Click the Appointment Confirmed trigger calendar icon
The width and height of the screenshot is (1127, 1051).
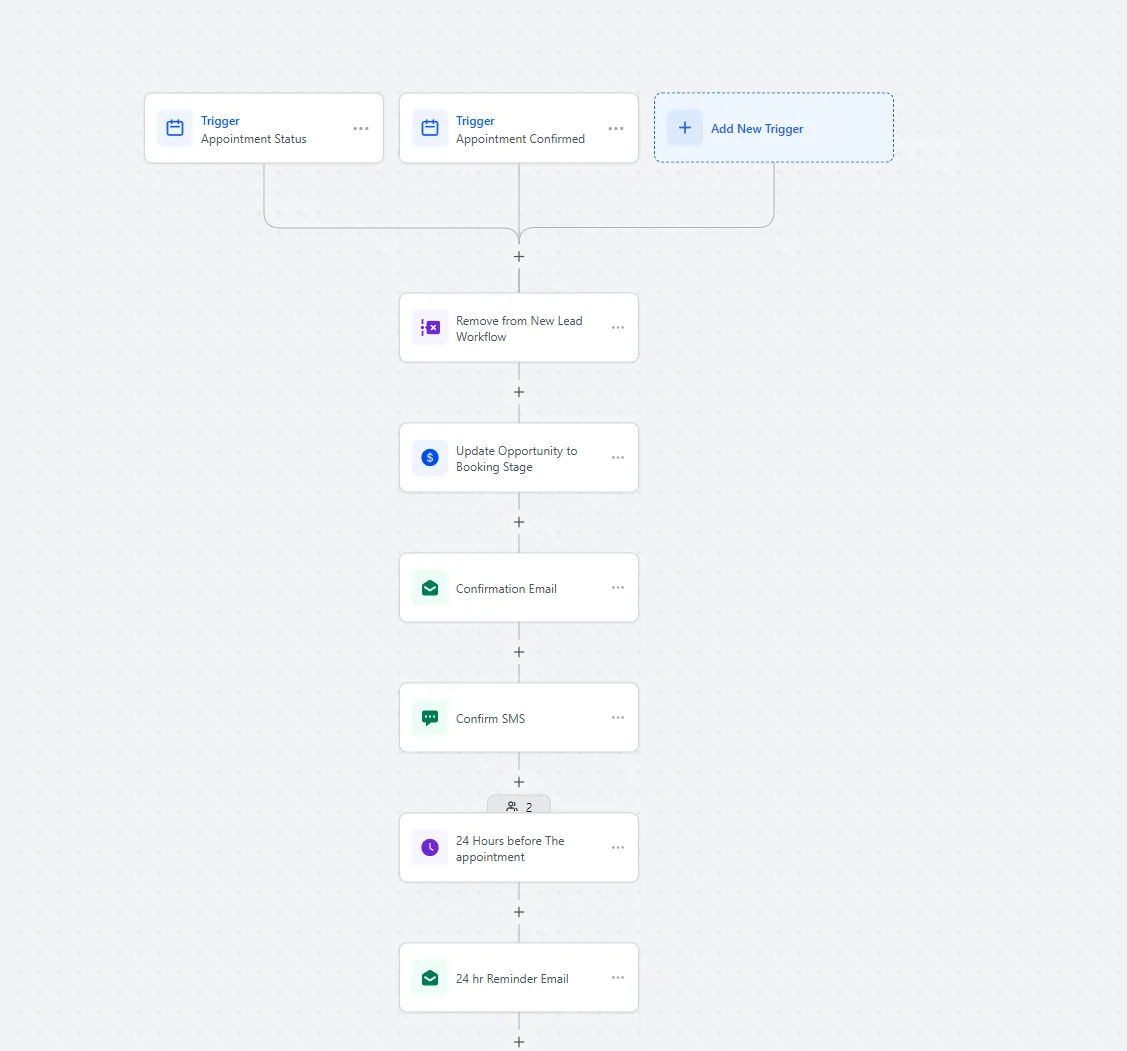coord(430,128)
